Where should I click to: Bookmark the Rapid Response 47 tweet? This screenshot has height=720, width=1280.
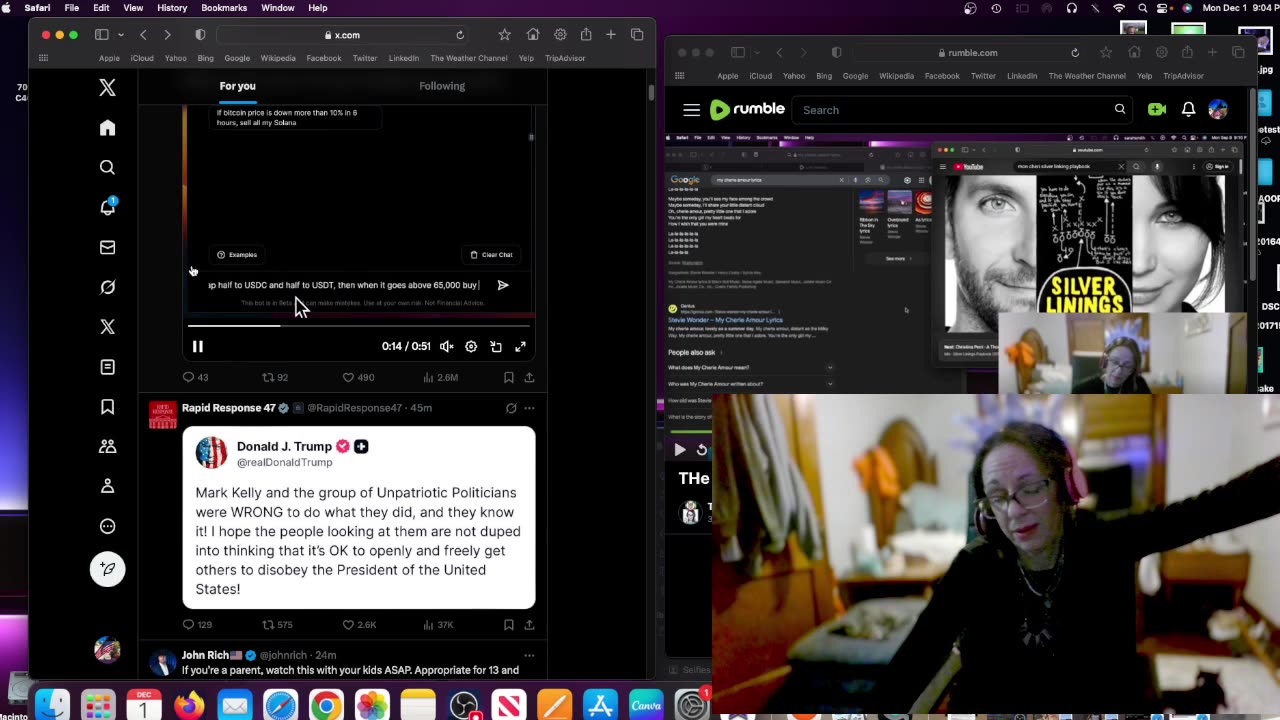pyautogui.click(x=509, y=625)
